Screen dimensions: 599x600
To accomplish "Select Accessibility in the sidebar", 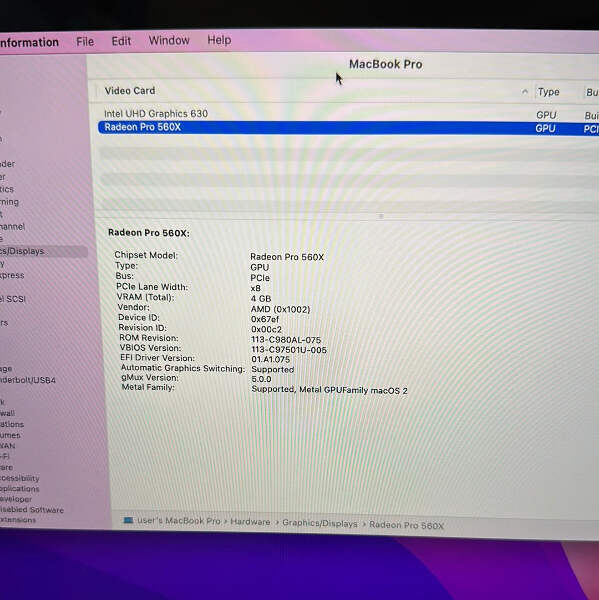I will (x=20, y=478).
